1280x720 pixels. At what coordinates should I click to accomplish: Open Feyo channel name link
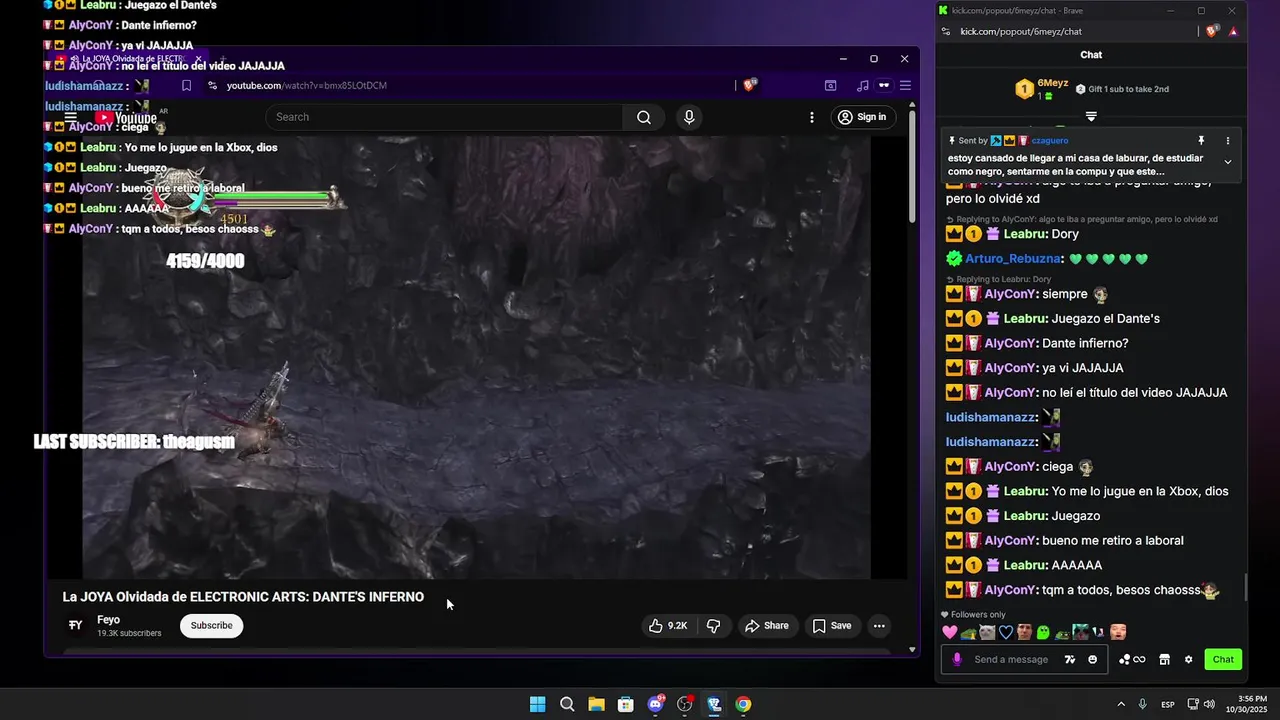[108, 620]
